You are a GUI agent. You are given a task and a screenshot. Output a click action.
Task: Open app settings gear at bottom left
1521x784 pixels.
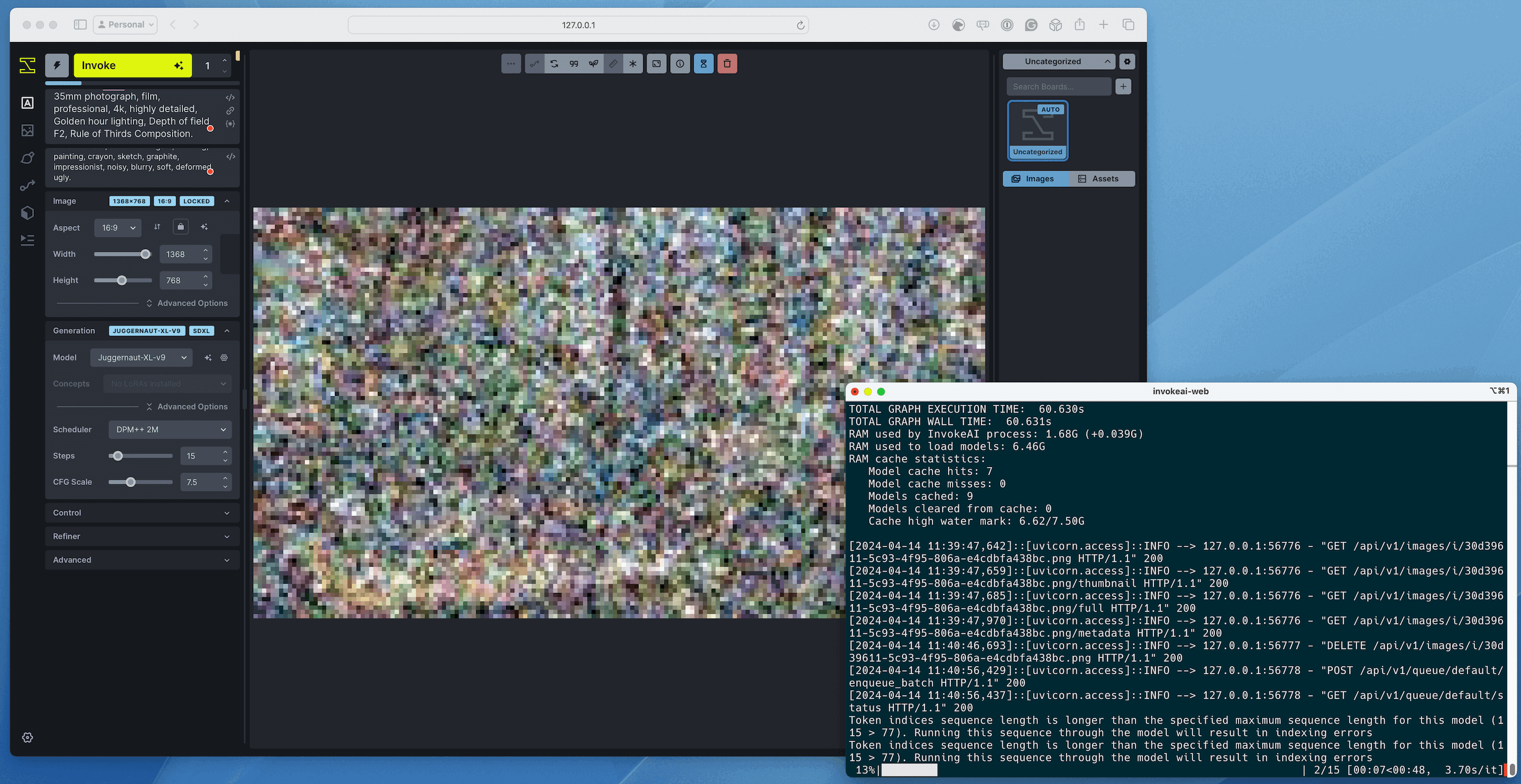point(27,737)
